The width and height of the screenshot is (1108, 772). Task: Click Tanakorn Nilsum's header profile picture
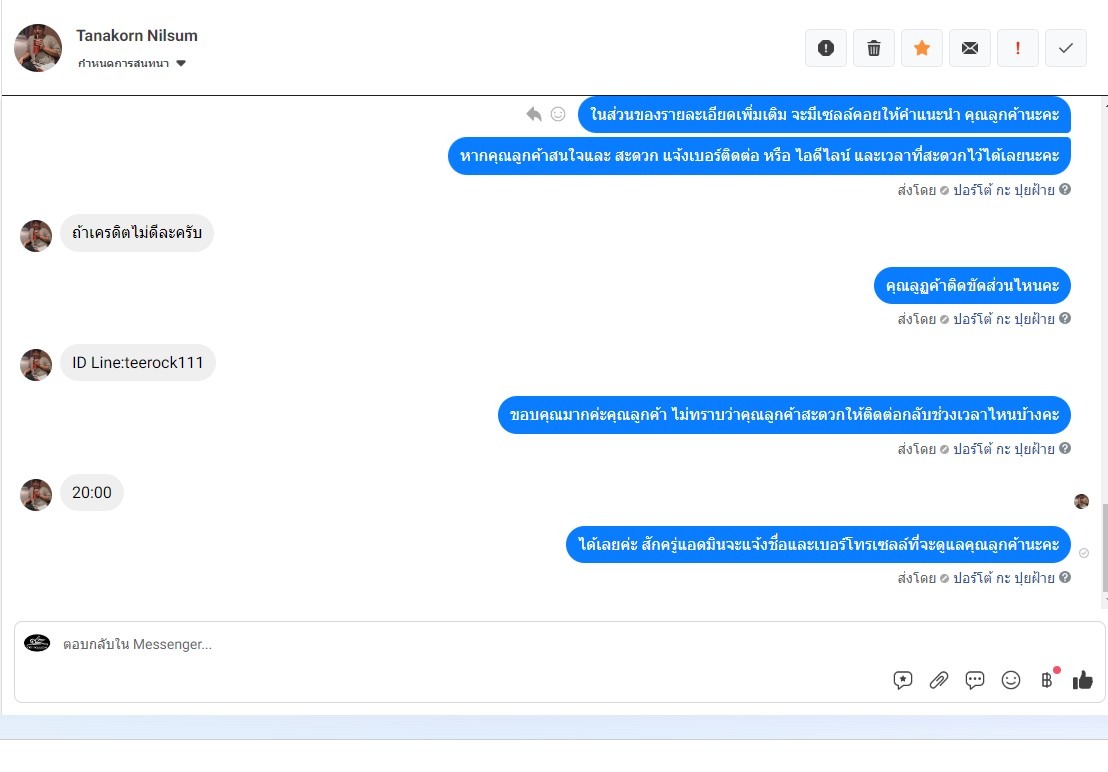coord(37,48)
